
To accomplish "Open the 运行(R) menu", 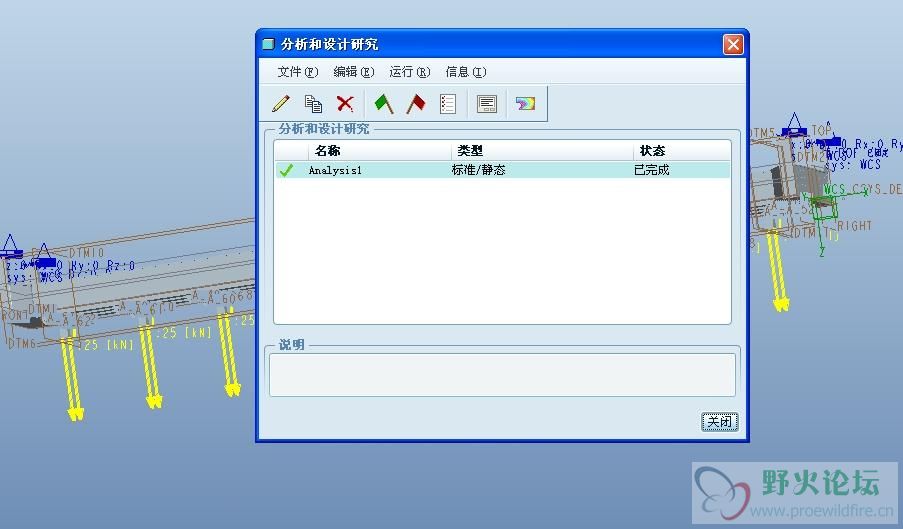I will pos(409,72).
